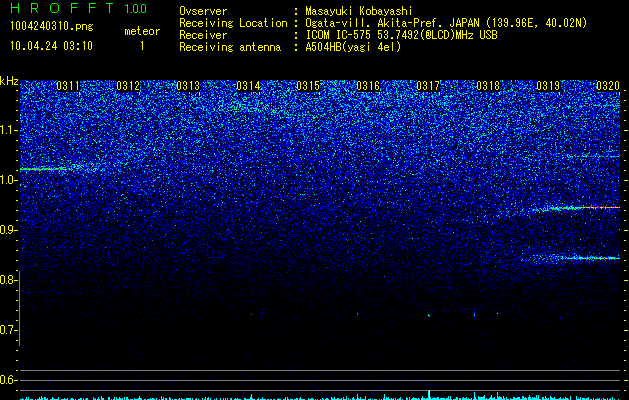Click the date stamp 10.04.24 03:10
Viewport: 629px width, 400px height.
coord(51,46)
